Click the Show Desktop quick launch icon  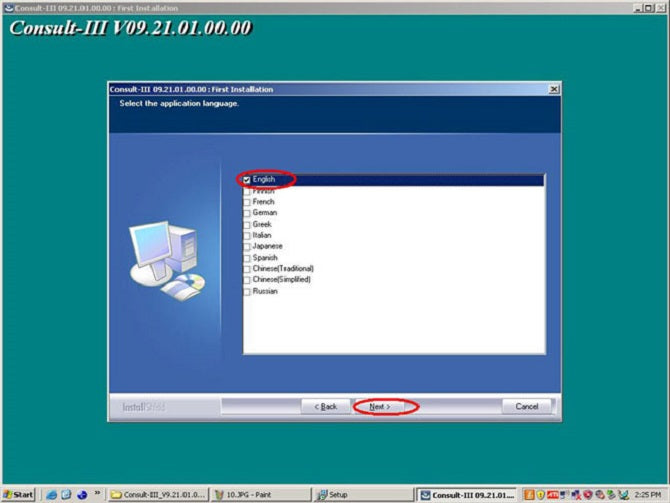66,495
